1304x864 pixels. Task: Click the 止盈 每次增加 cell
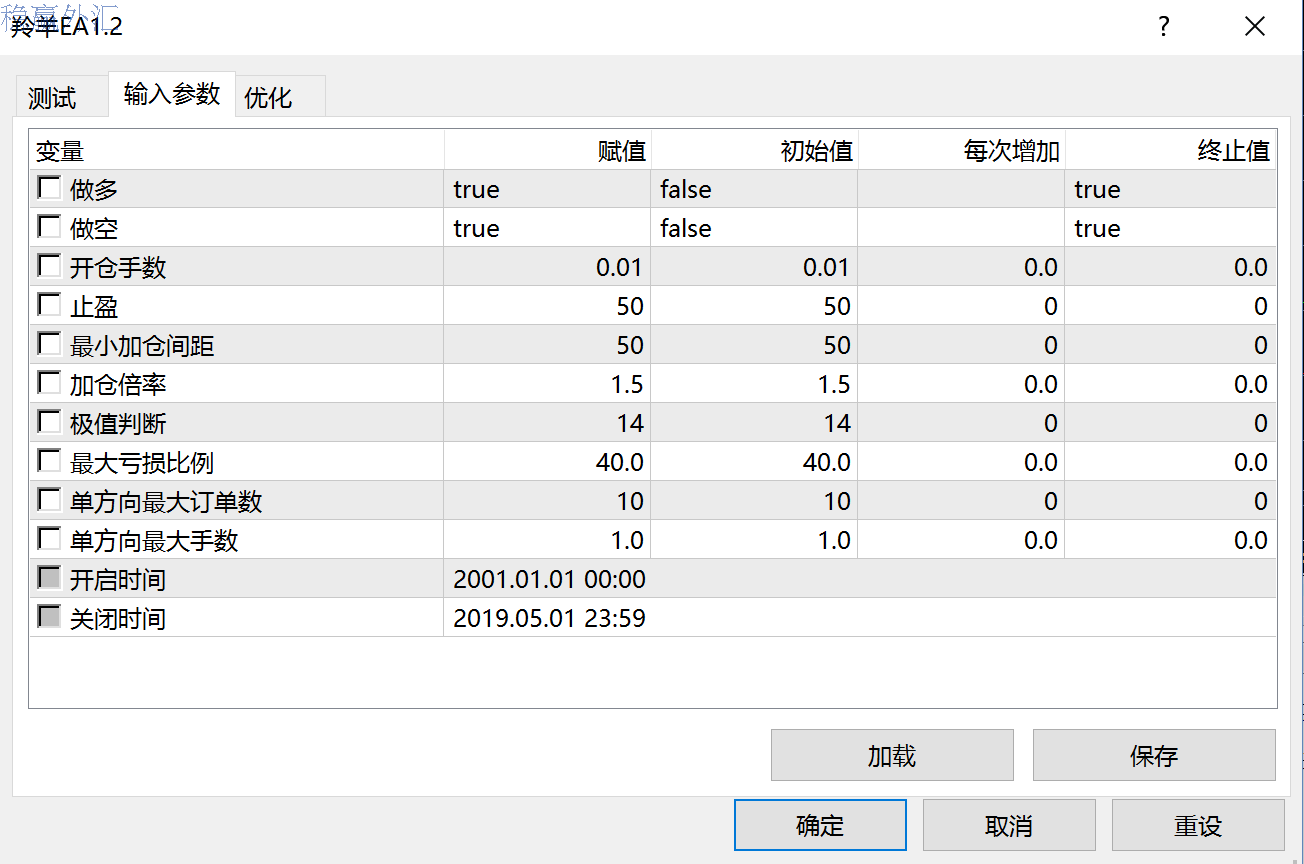tap(962, 306)
